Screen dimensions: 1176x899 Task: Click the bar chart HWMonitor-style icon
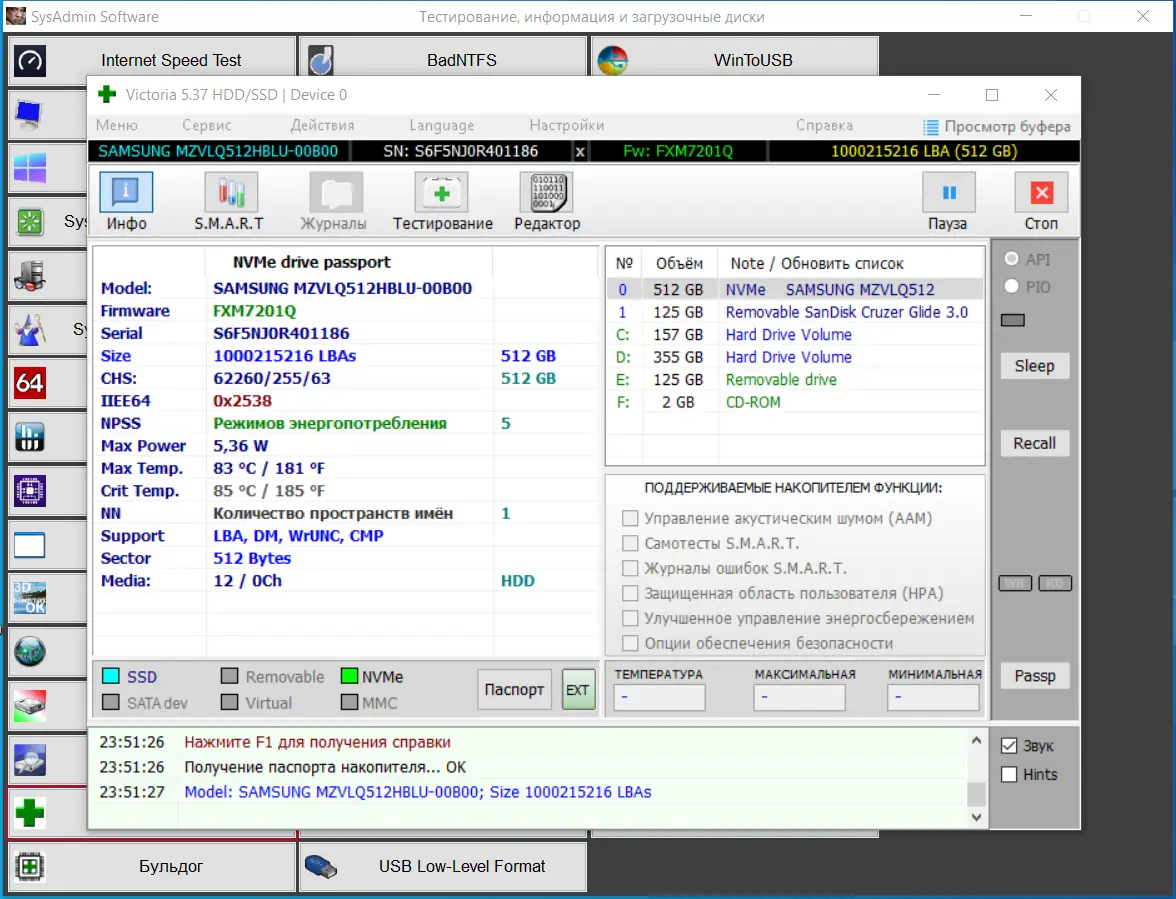click(x=30, y=436)
